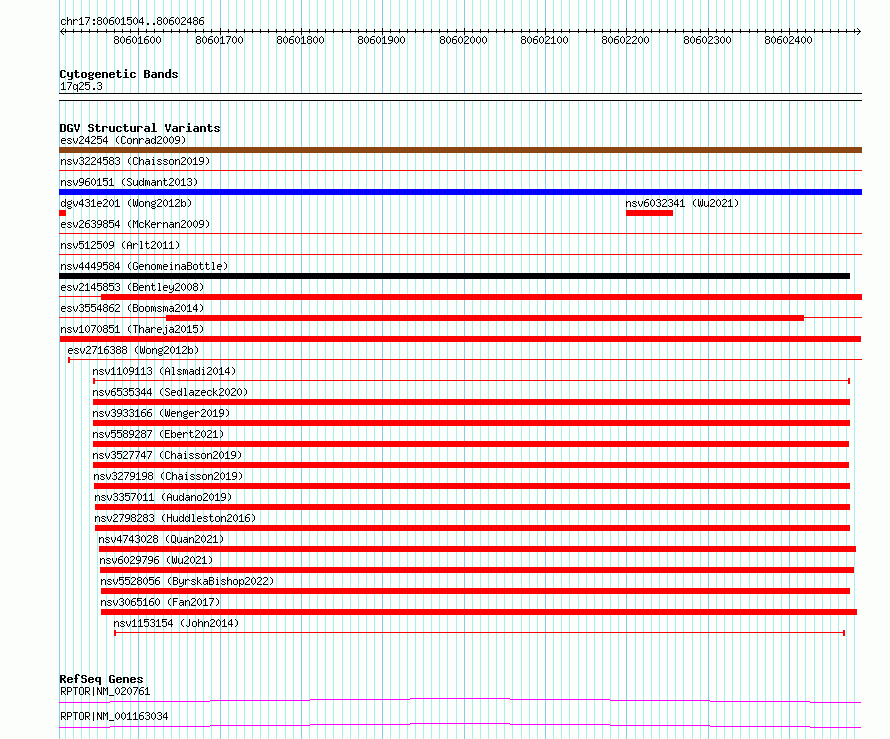890x739 pixels.
Task: Click nsv4449584 (GenomeinaBottle) label
Action: pyautogui.click(x=144, y=266)
